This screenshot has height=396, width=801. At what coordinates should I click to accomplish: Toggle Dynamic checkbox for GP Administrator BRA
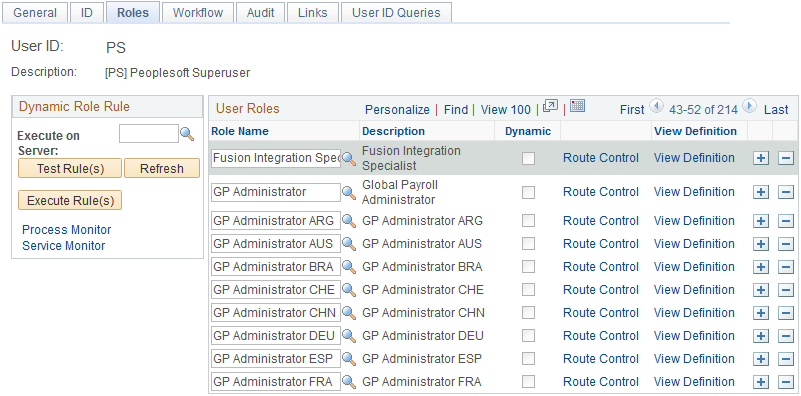pos(528,267)
